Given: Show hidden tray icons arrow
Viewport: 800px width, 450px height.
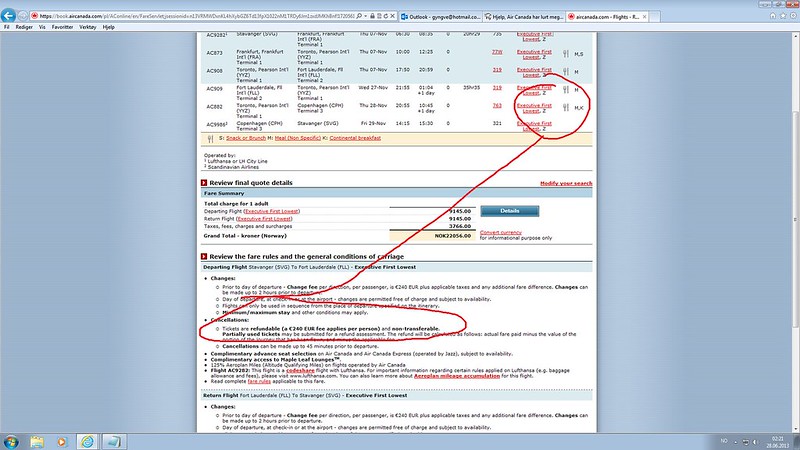Looking at the screenshot, I should click(x=735, y=442).
